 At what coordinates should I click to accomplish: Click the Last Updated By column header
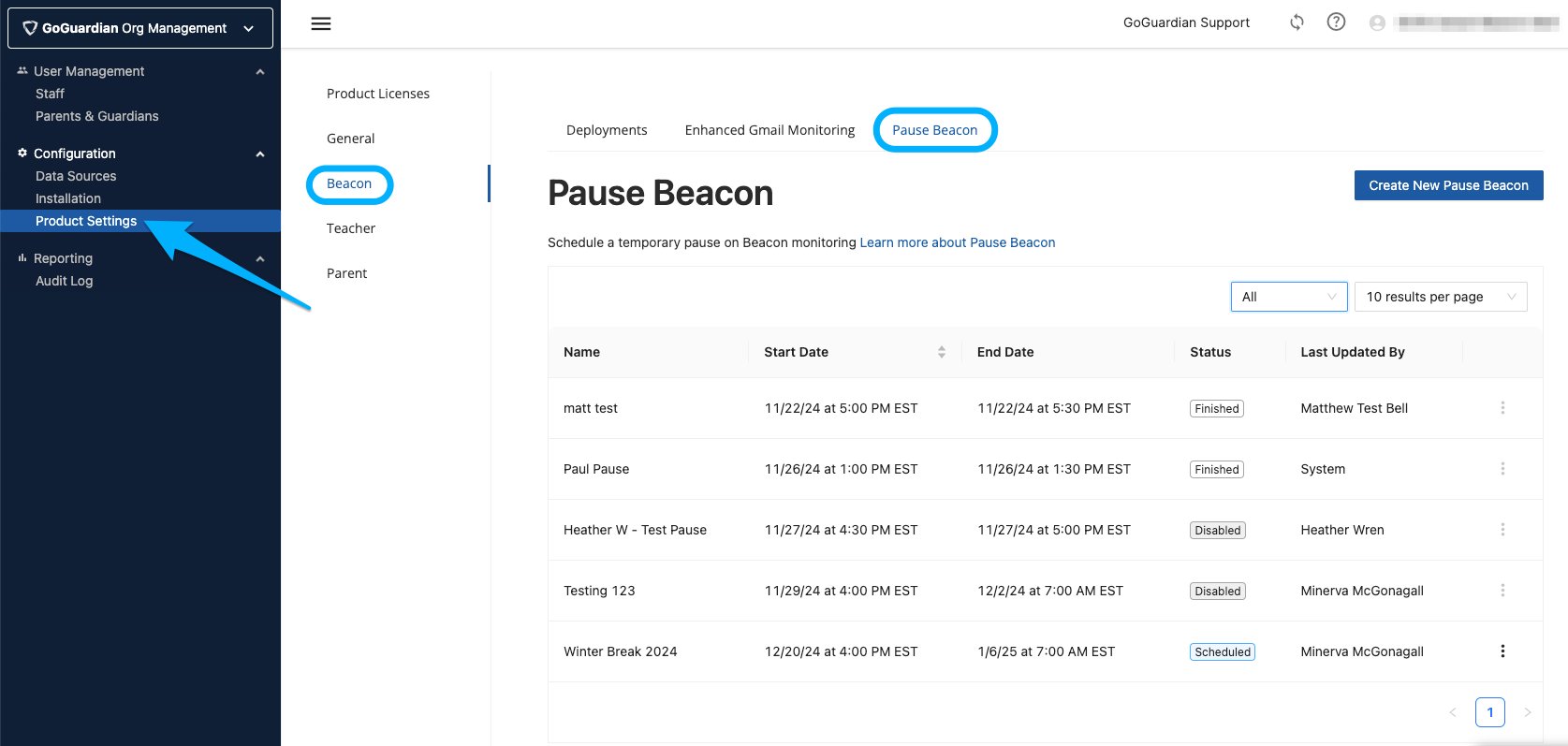(1353, 352)
